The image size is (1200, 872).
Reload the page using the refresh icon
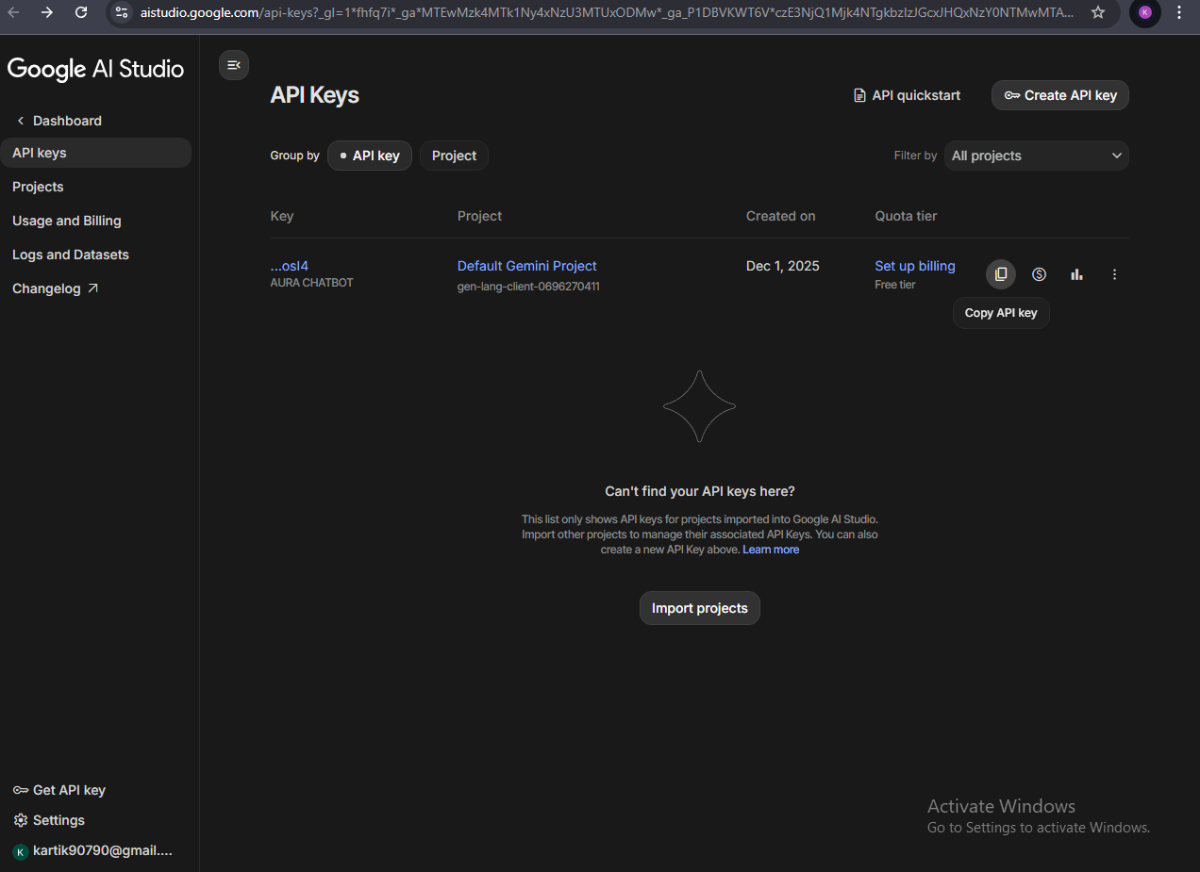pos(81,13)
